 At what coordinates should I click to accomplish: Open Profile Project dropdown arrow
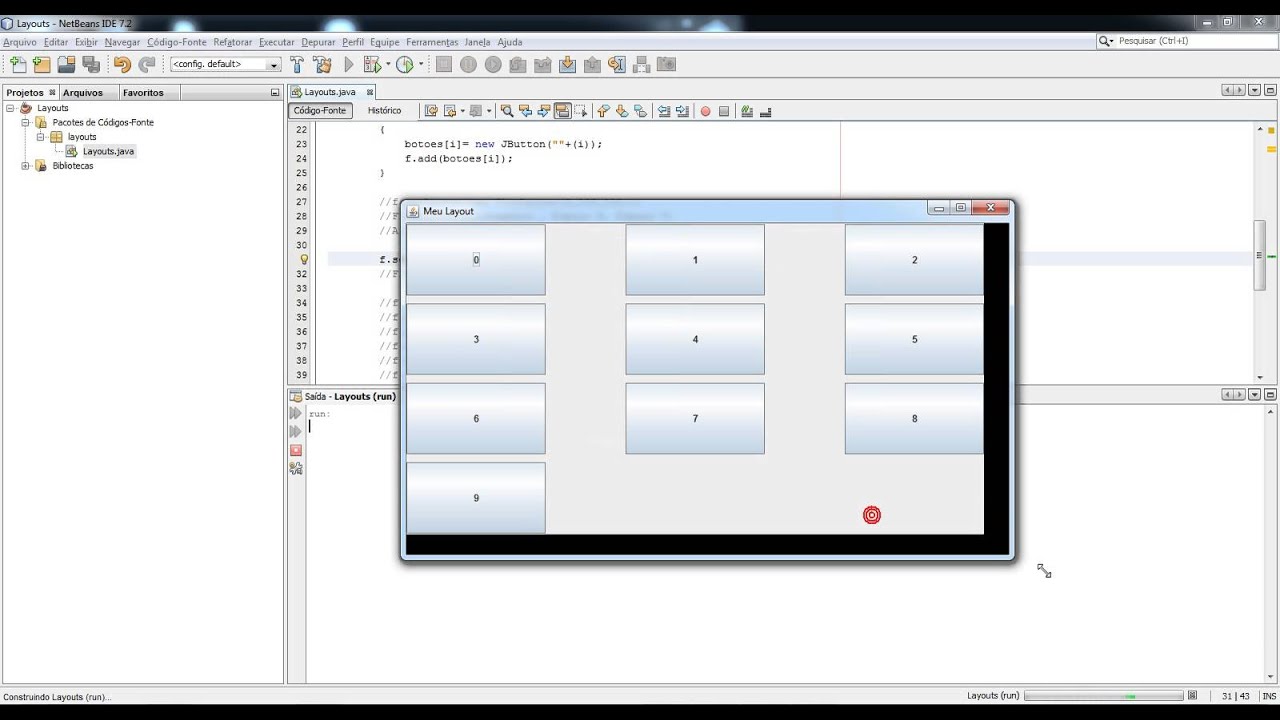pyautogui.click(x=421, y=64)
